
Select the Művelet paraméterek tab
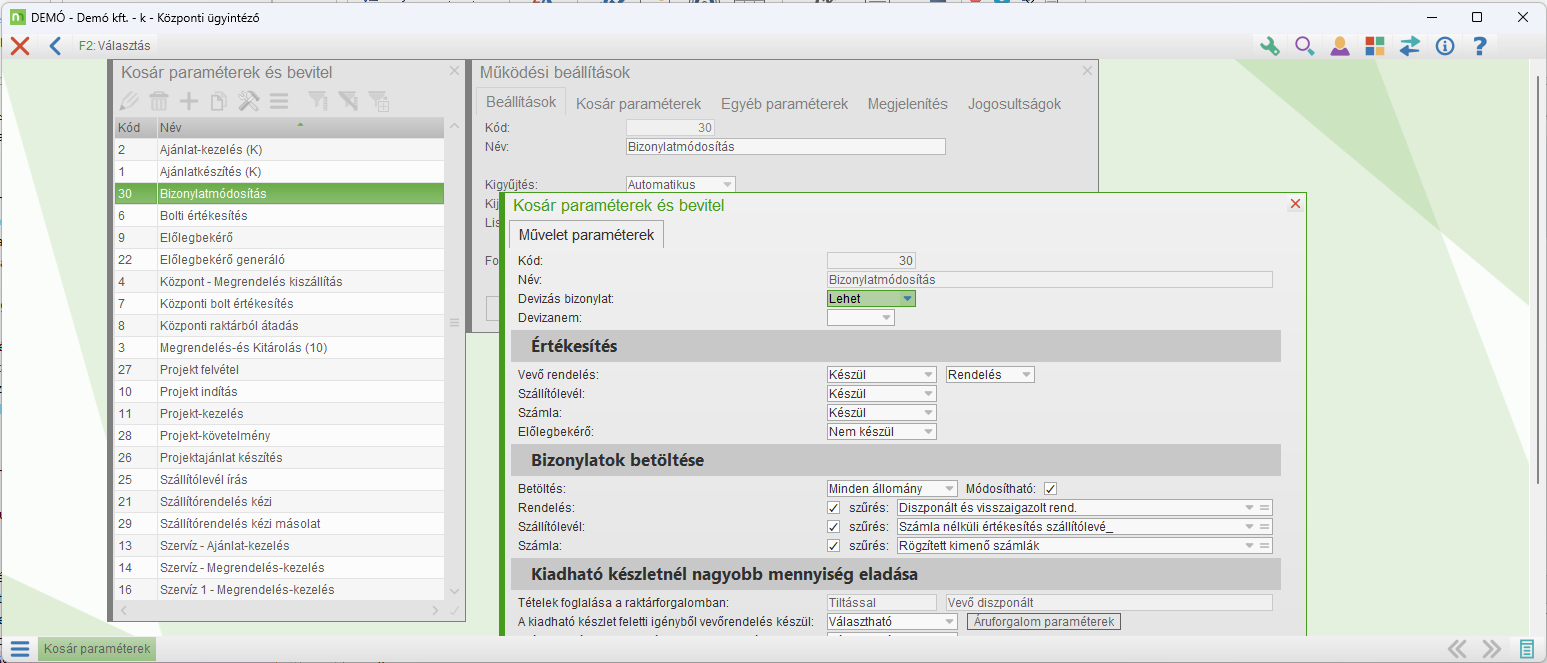coord(586,234)
